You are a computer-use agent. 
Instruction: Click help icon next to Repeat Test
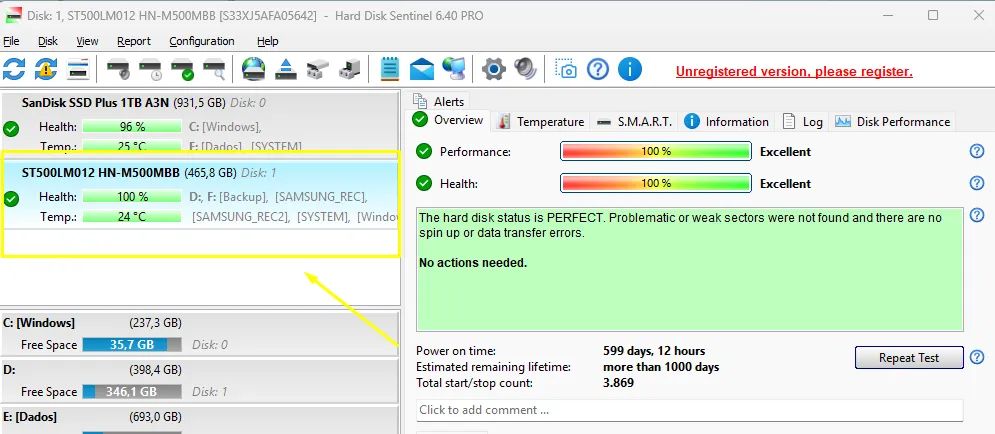pyautogui.click(x=977, y=357)
